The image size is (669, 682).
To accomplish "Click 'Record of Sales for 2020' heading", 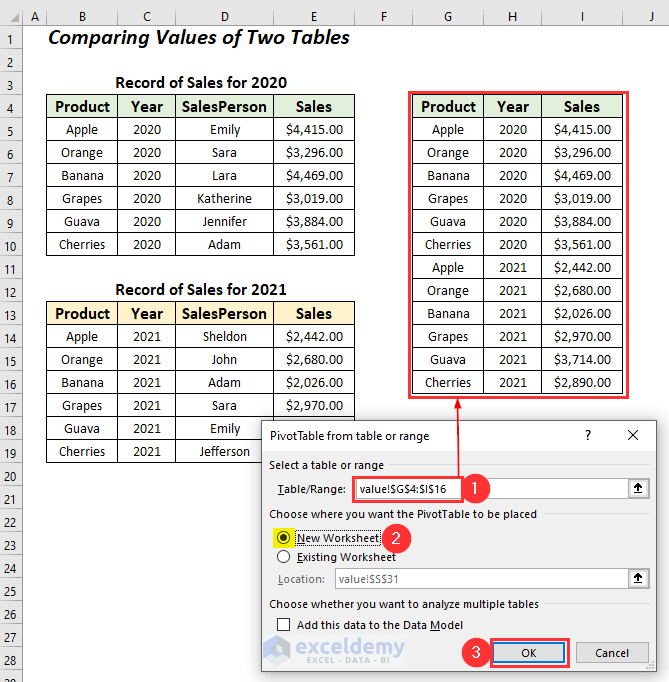I will click(x=201, y=83).
